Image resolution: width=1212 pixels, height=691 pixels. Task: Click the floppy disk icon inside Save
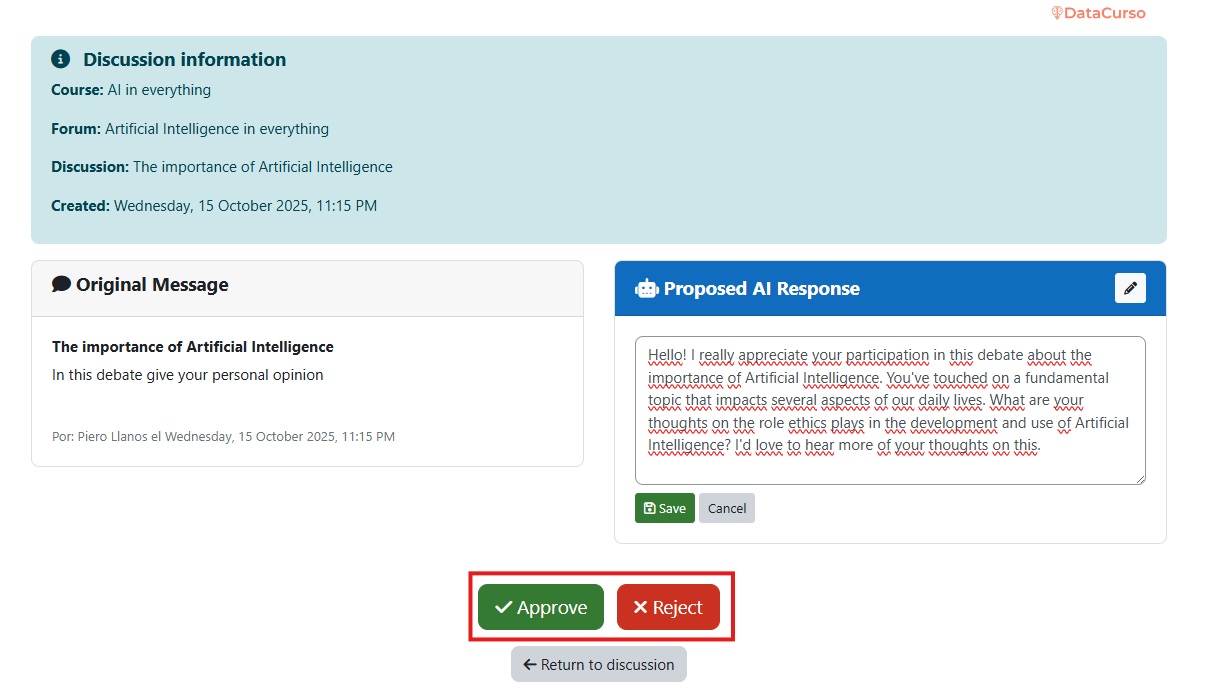(650, 507)
